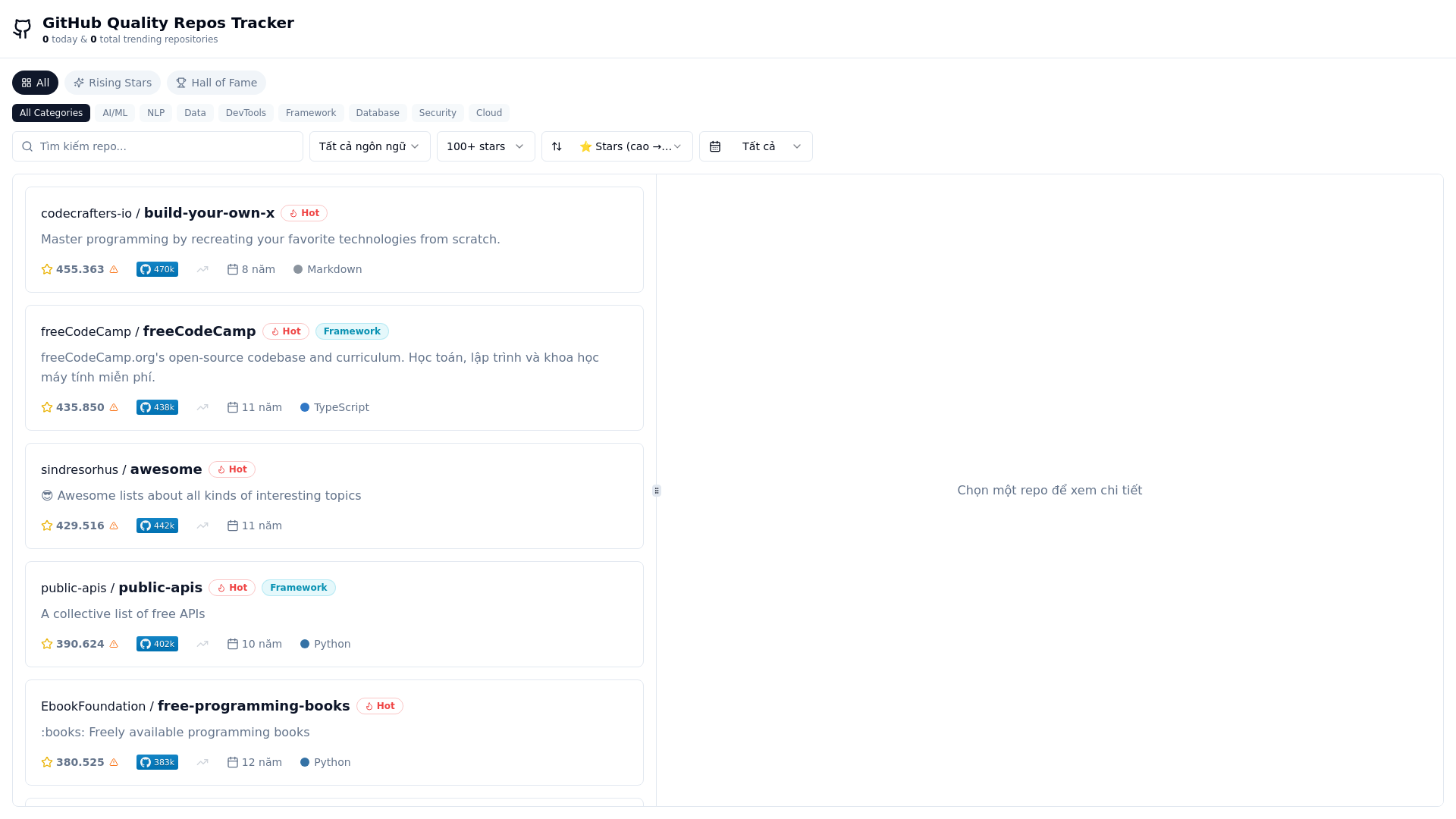Select the Security category chip
This screenshot has height=819, width=1456.
coord(438,113)
